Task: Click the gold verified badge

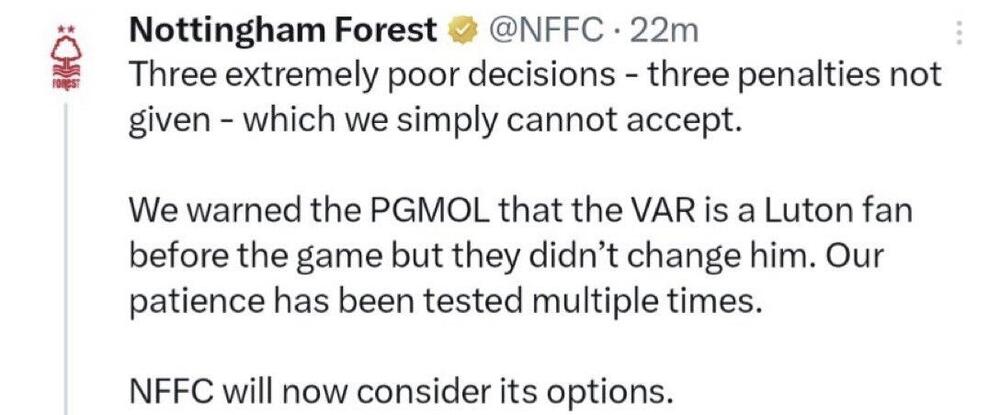Action: 461,32
